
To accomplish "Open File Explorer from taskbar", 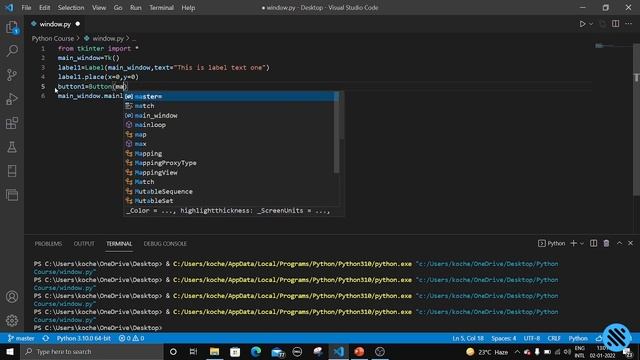I will point(214,351).
